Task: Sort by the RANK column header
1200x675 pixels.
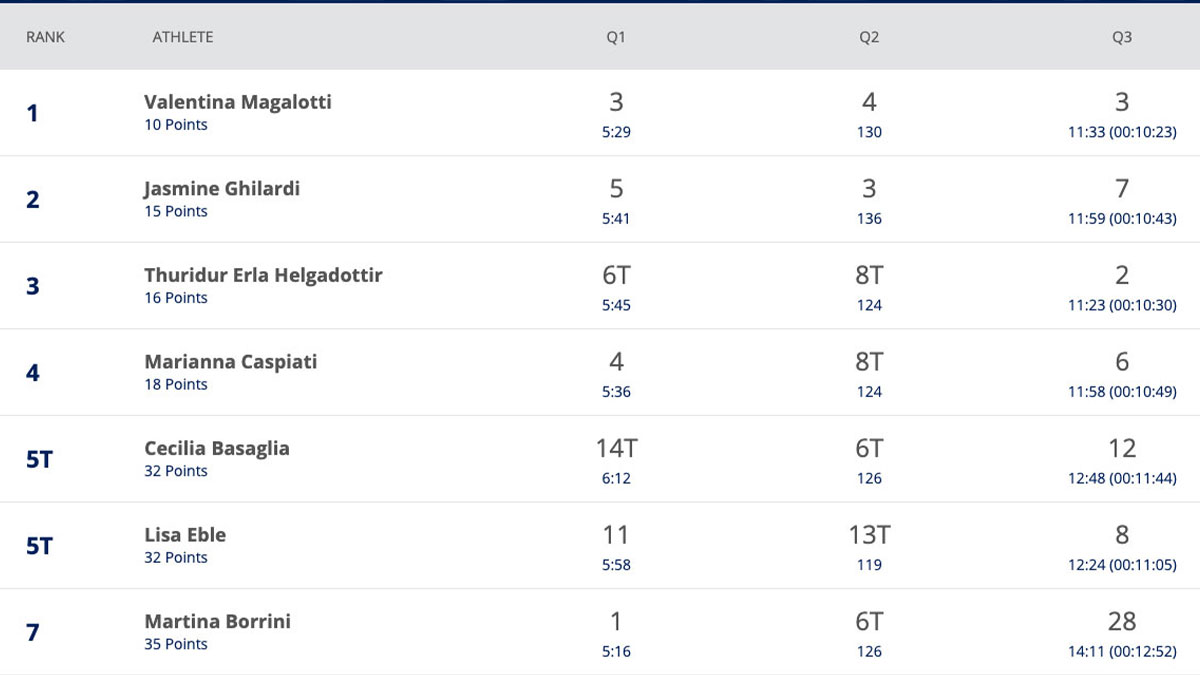Action: [x=45, y=37]
